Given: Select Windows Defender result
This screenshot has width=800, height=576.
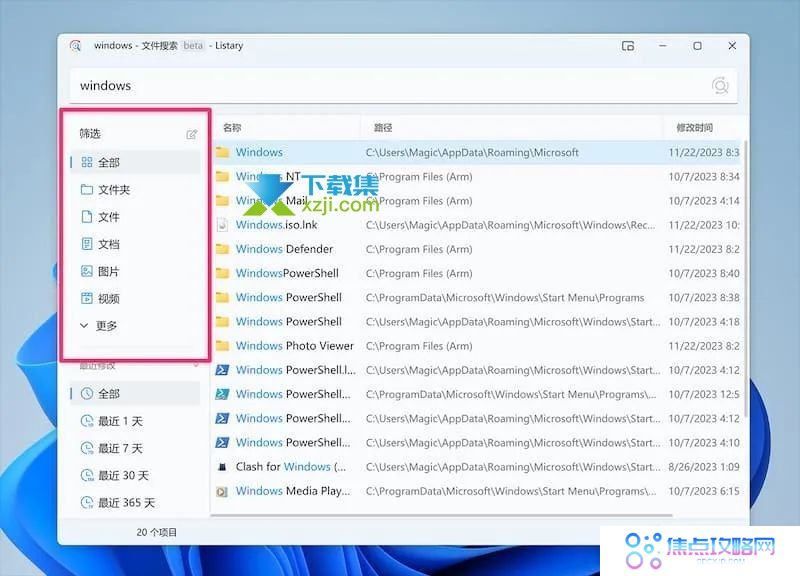Looking at the screenshot, I should click(477, 249).
